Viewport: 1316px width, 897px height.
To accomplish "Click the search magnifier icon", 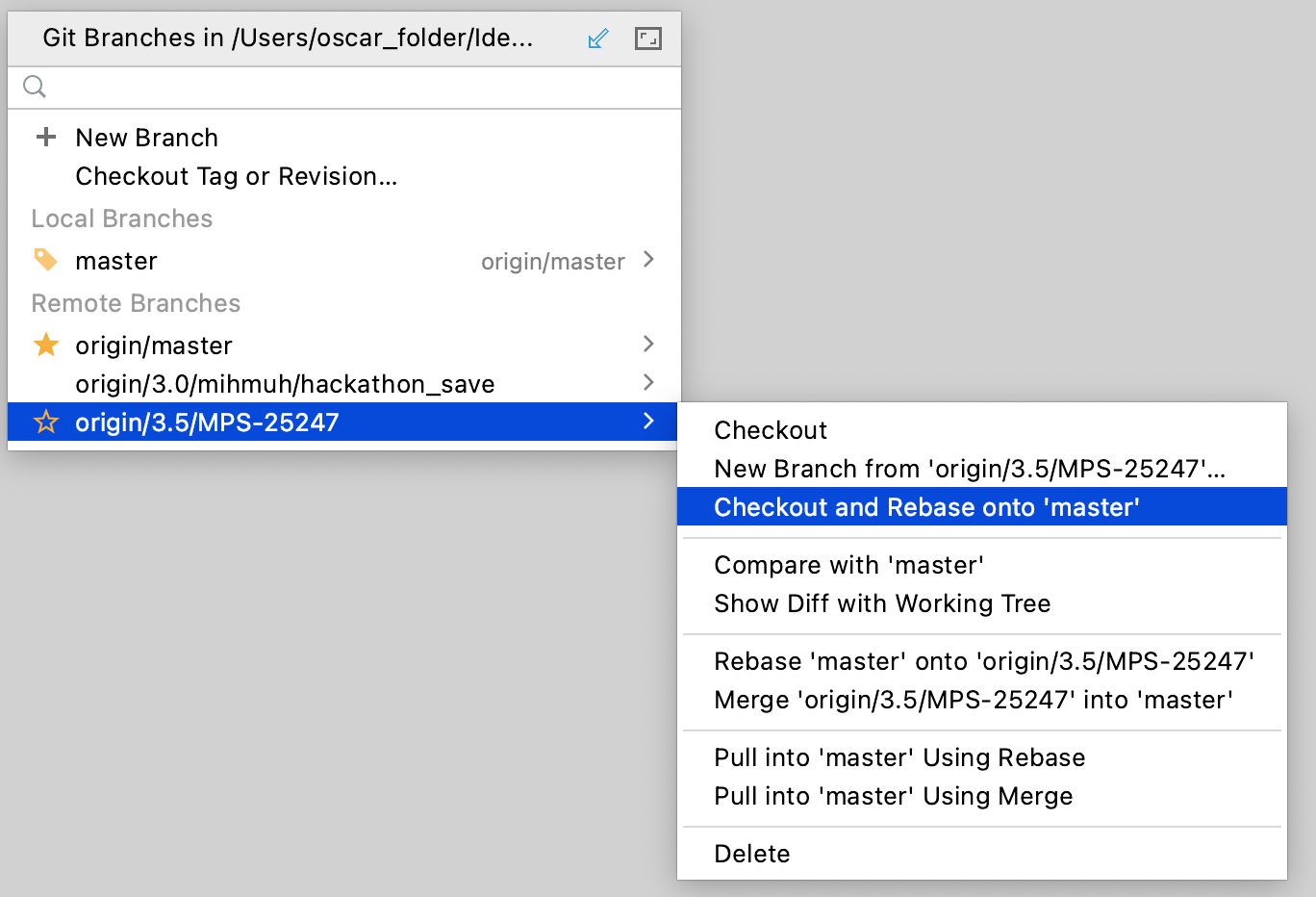I will 35,87.
